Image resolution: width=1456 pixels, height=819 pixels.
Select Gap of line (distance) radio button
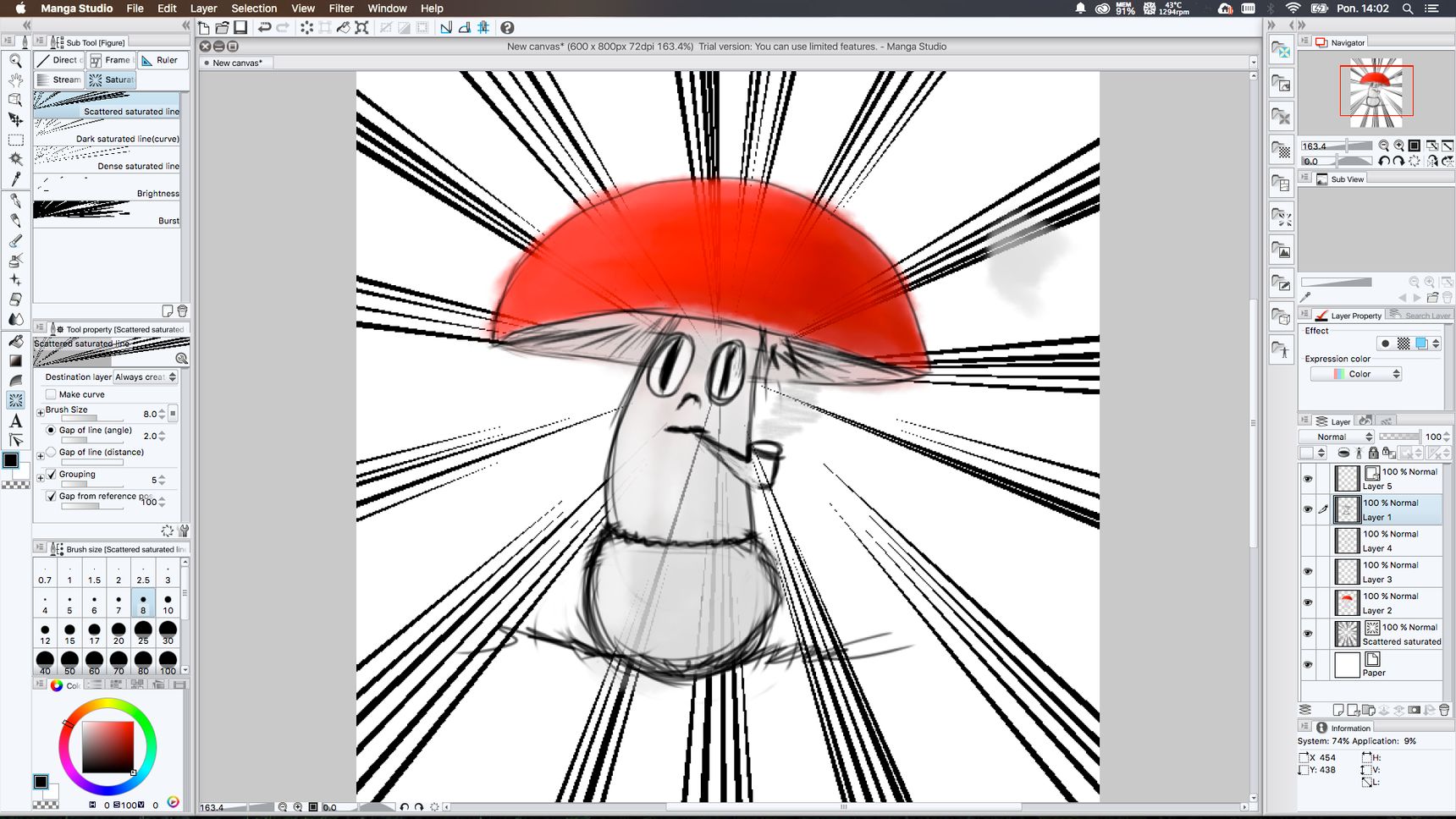tap(51, 452)
